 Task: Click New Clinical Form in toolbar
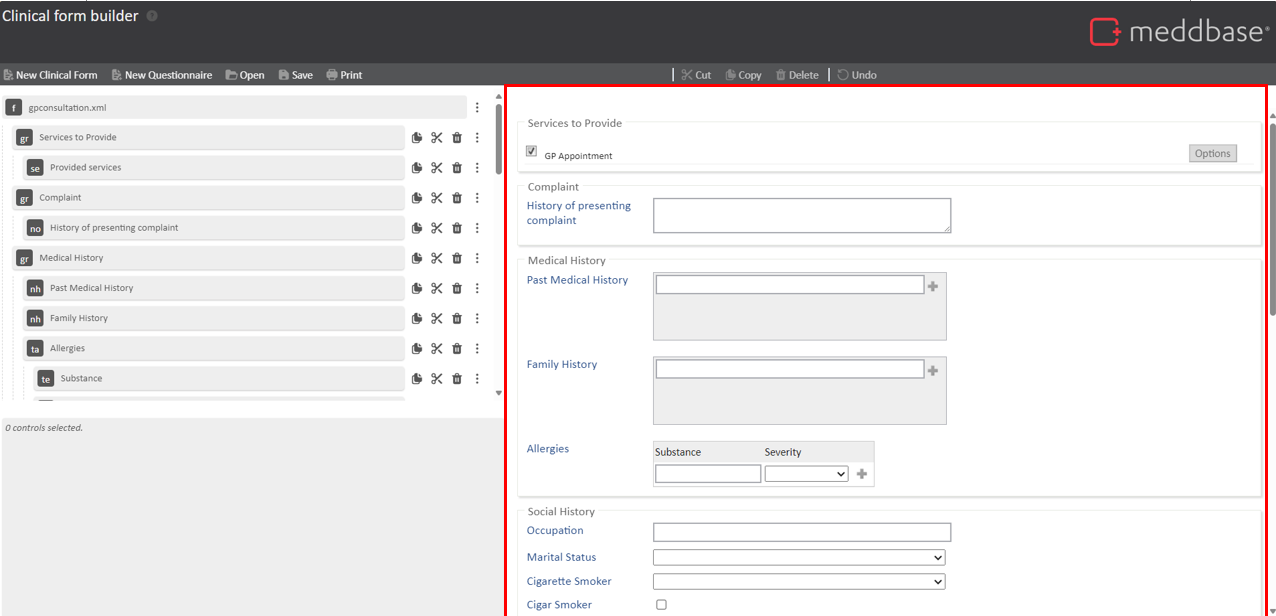(51, 75)
